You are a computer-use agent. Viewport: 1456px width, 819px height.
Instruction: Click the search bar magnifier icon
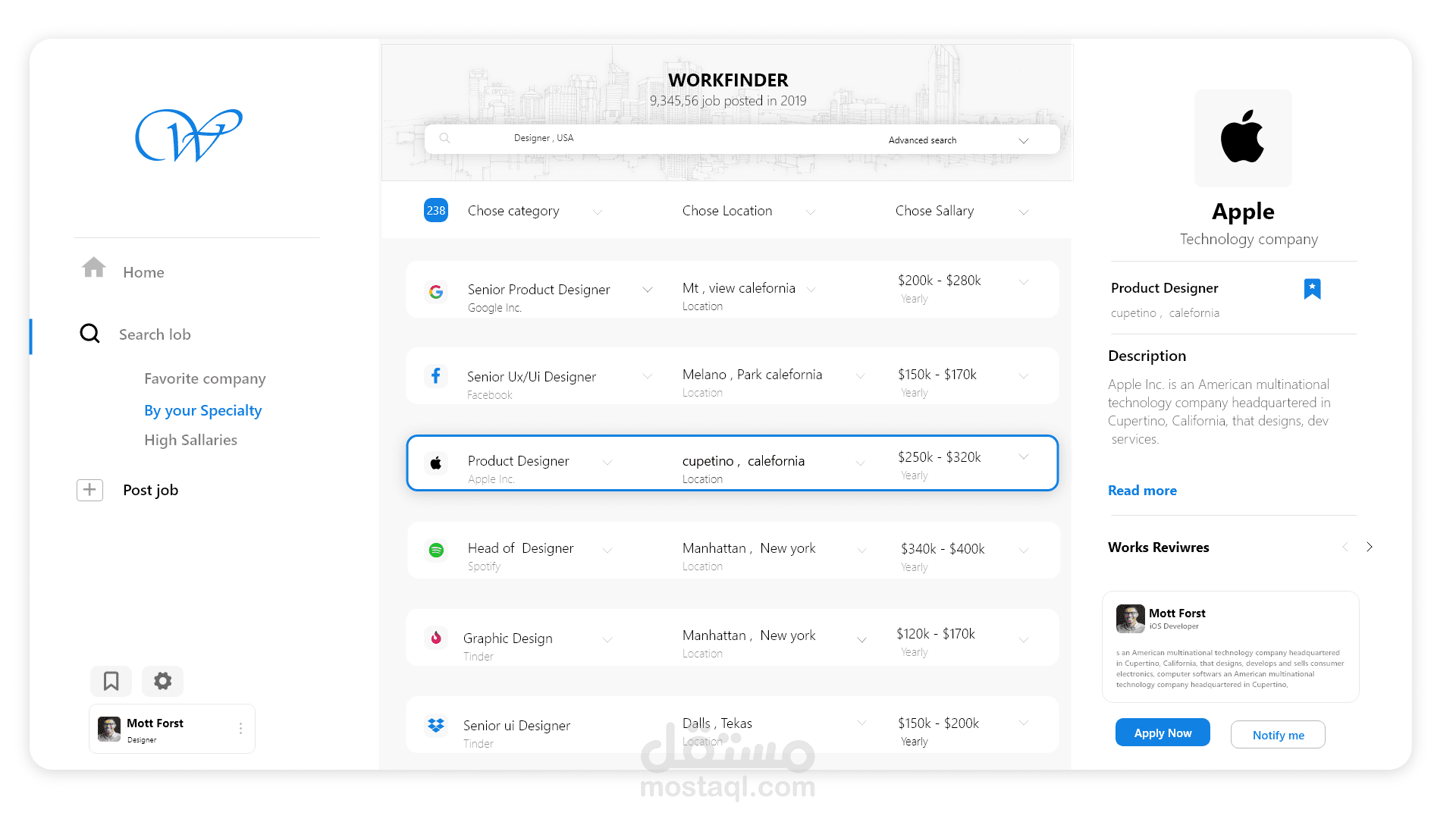click(x=445, y=138)
